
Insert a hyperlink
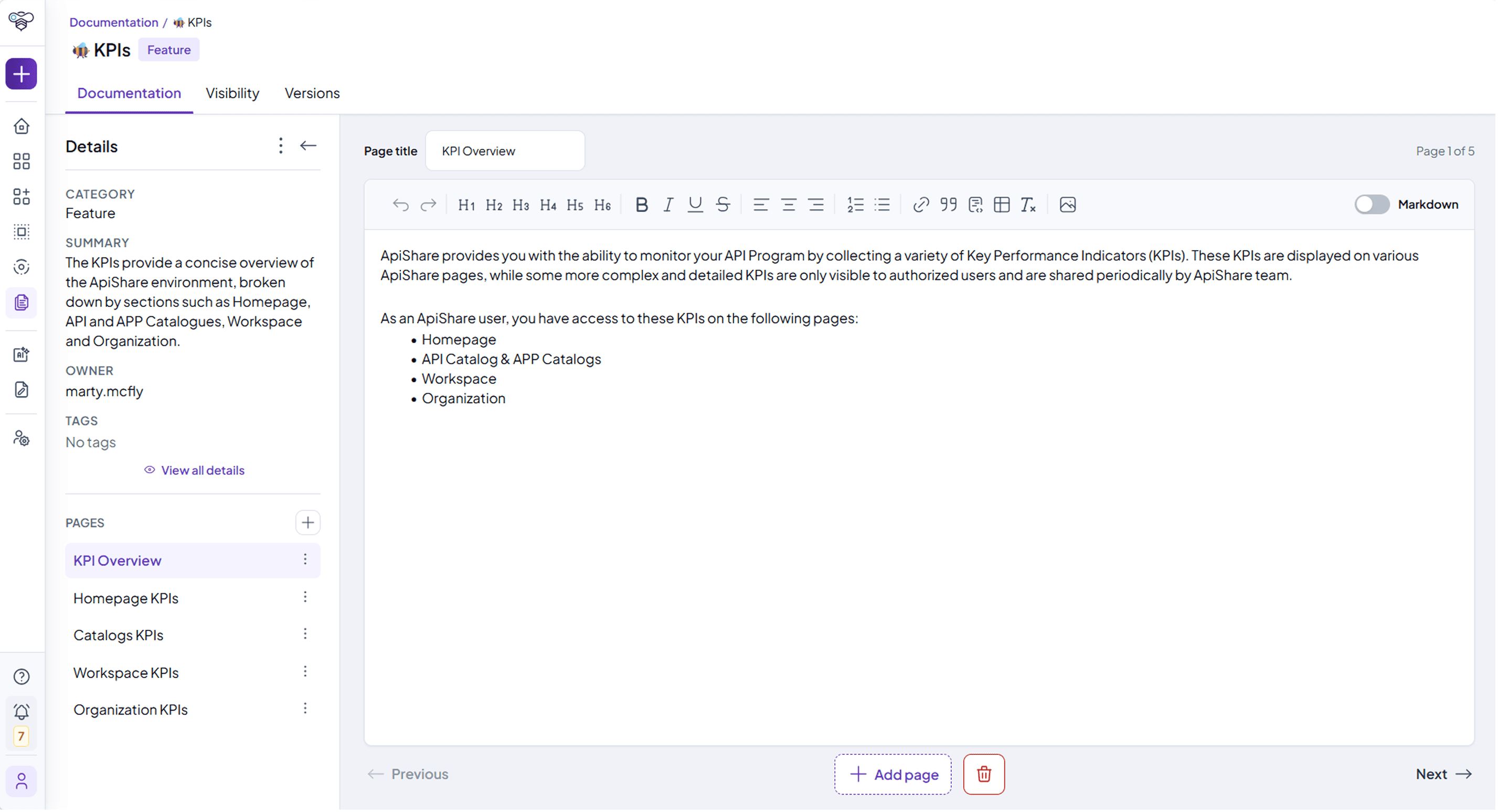(921, 205)
